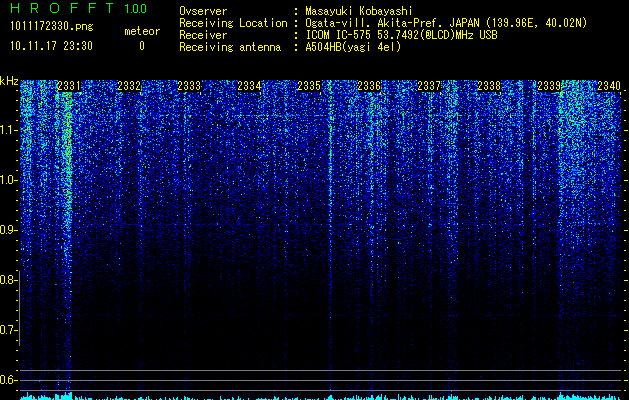Viewport: 629px width, 400px height.
Task: Click the observer name Masayuki Kobayashi
Action: click(359, 11)
